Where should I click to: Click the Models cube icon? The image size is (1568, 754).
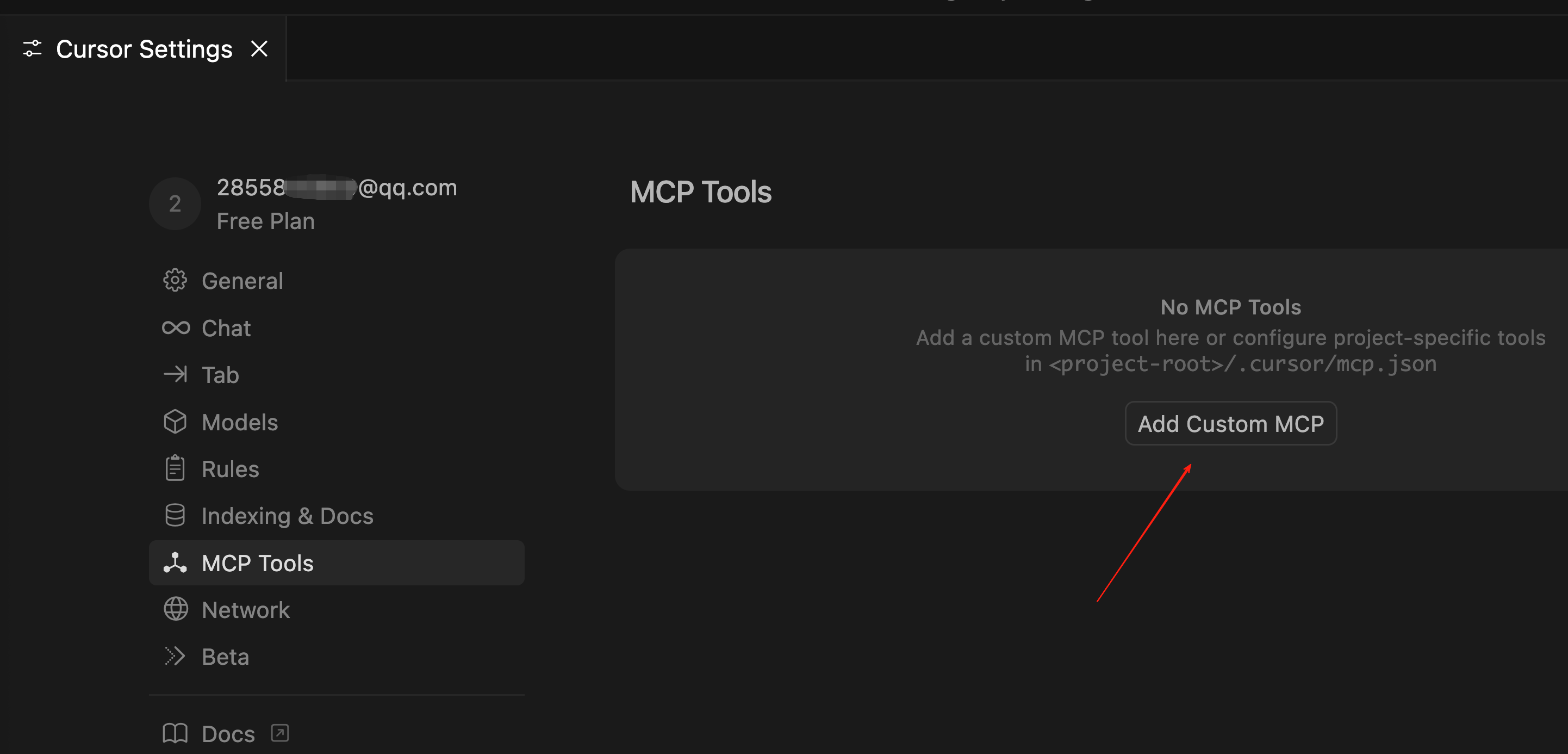[175, 422]
